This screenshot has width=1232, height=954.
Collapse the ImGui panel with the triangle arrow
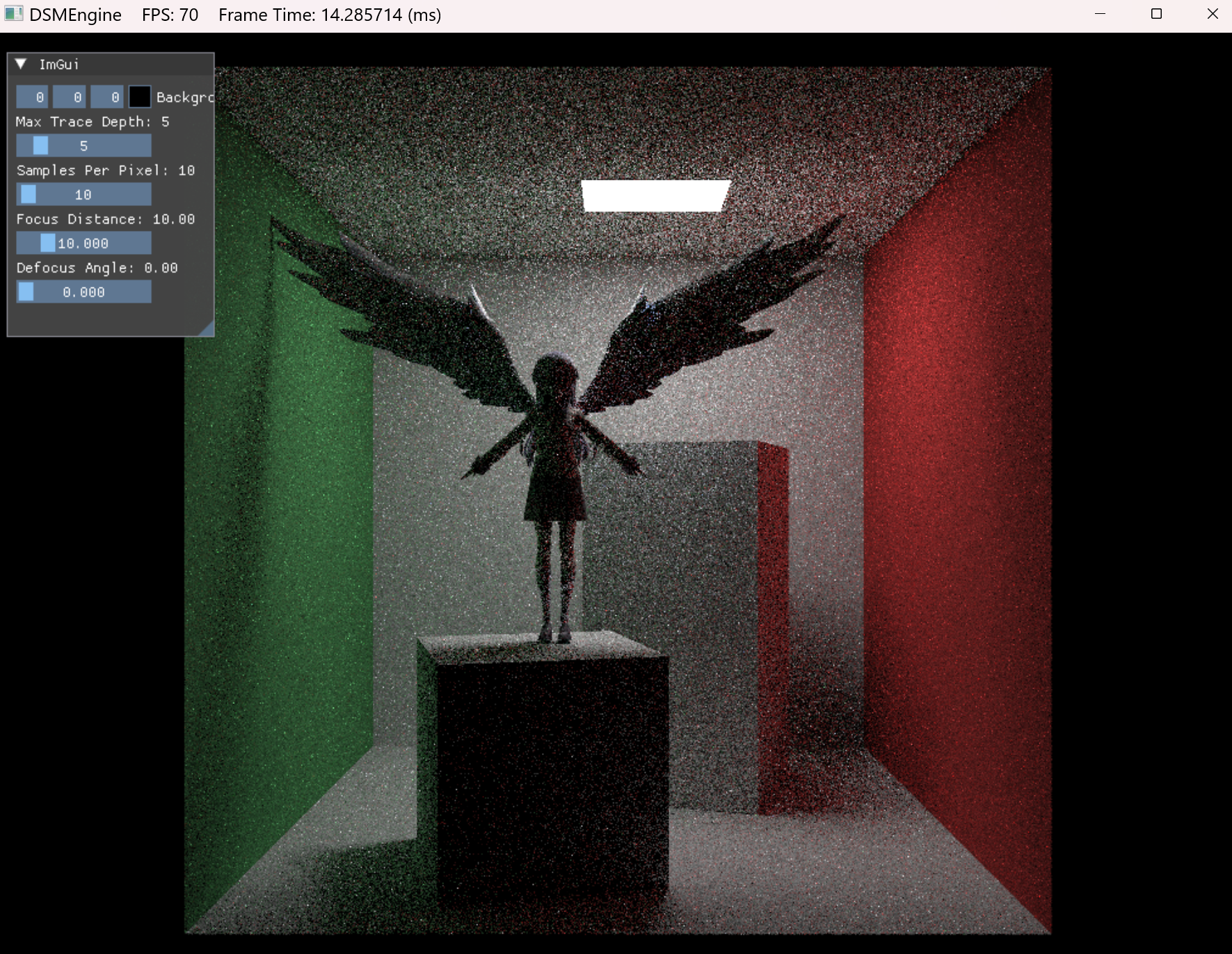click(21, 64)
